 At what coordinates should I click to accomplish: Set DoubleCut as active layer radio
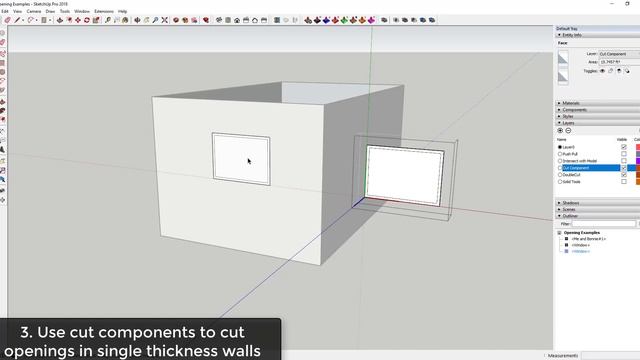tap(560, 175)
